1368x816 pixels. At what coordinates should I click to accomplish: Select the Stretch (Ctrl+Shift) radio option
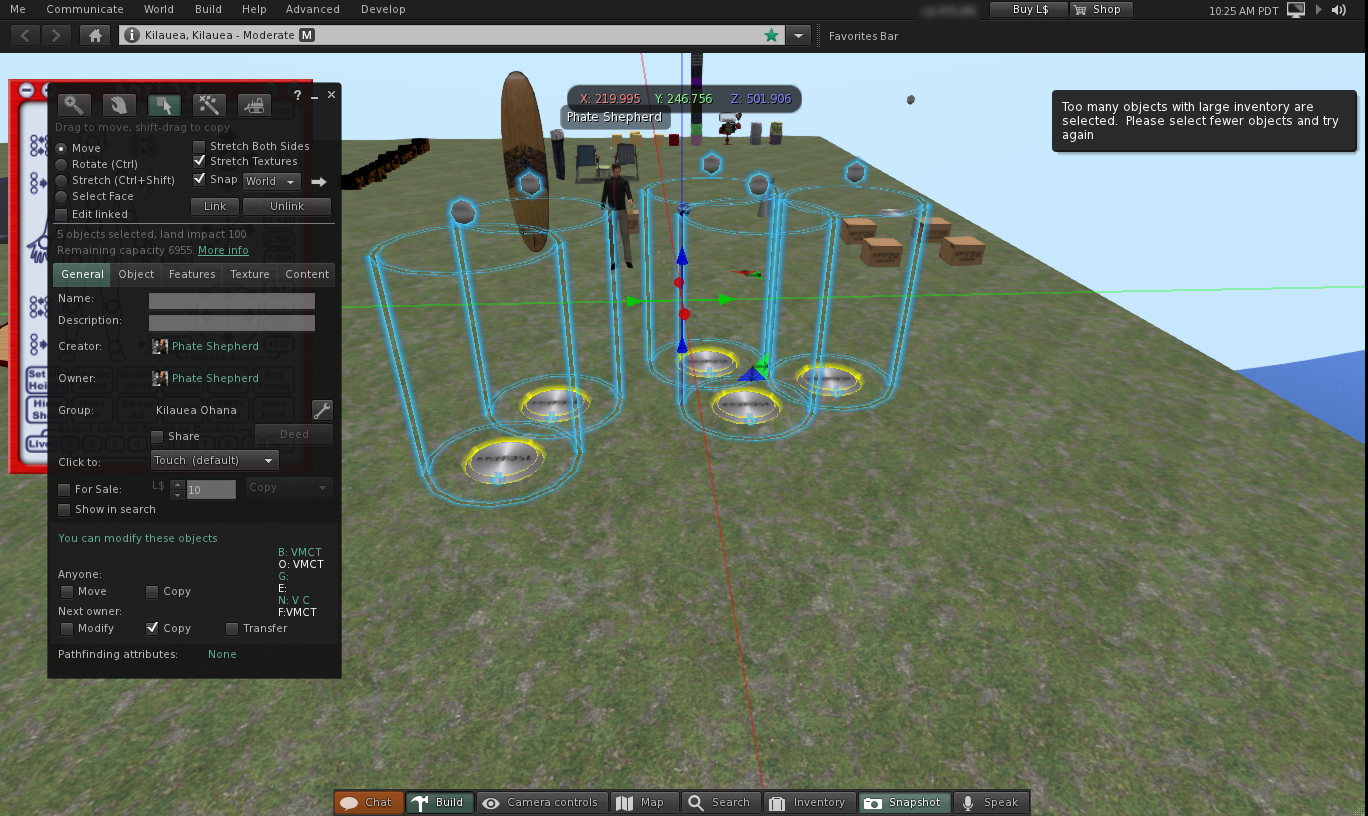[62, 180]
